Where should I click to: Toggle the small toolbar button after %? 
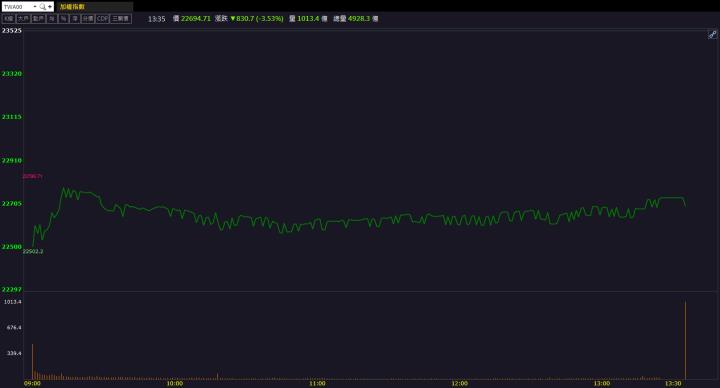(x=75, y=19)
